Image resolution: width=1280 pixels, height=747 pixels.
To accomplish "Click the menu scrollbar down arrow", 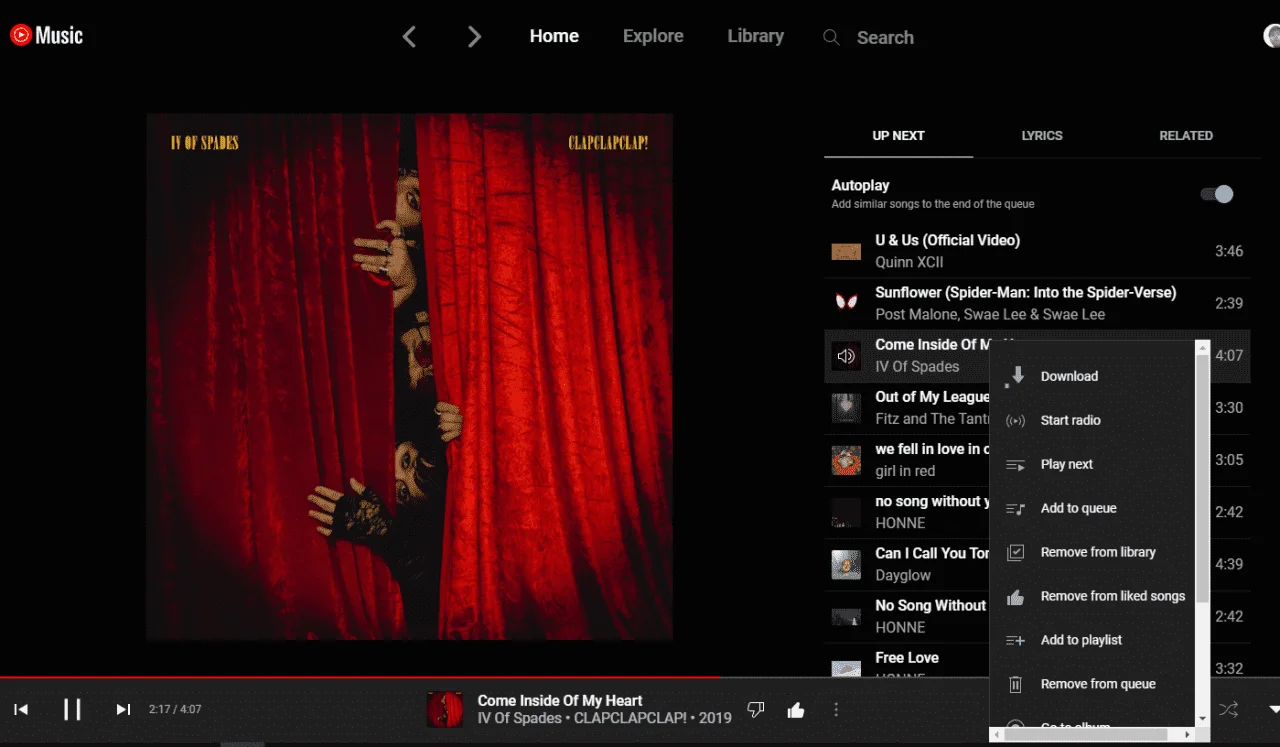I will point(1202,718).
